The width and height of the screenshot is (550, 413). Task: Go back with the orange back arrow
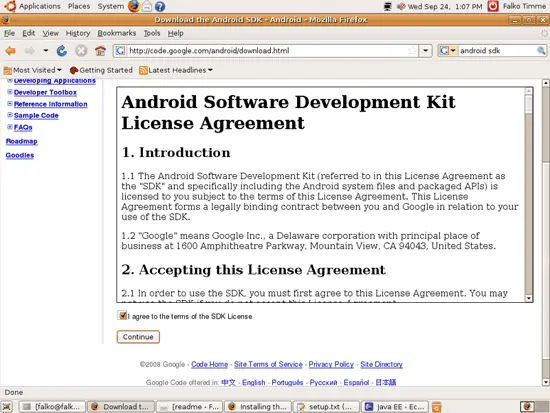[x=11, y=51]
